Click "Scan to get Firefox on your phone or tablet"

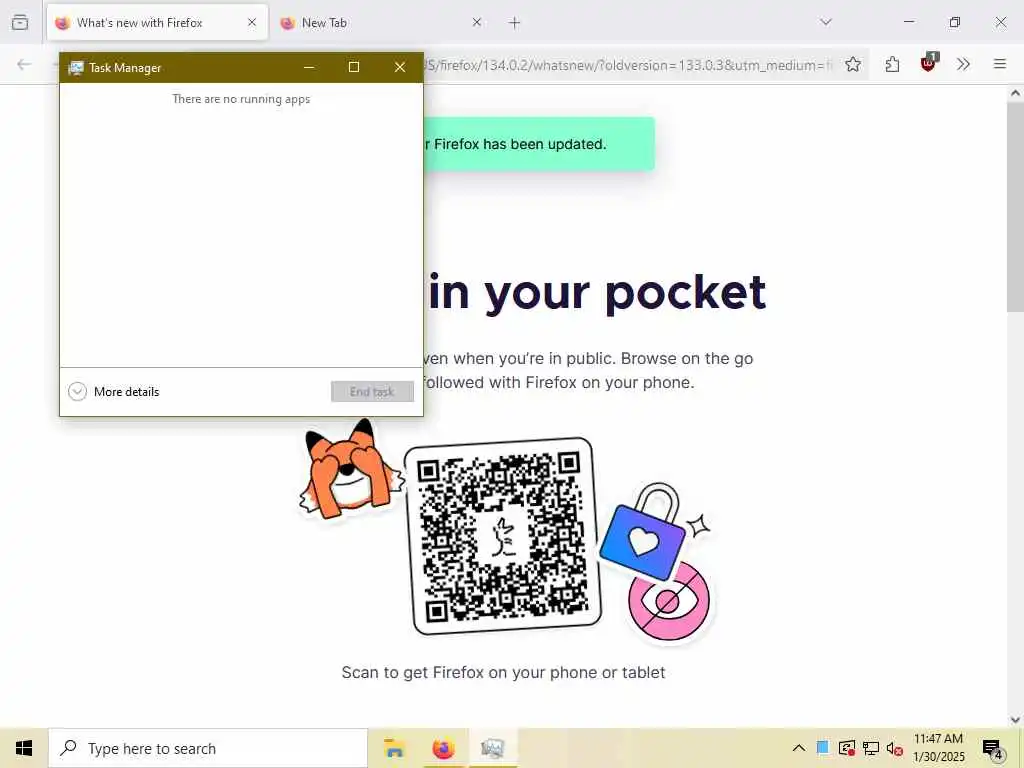click(x=504, y=673)
